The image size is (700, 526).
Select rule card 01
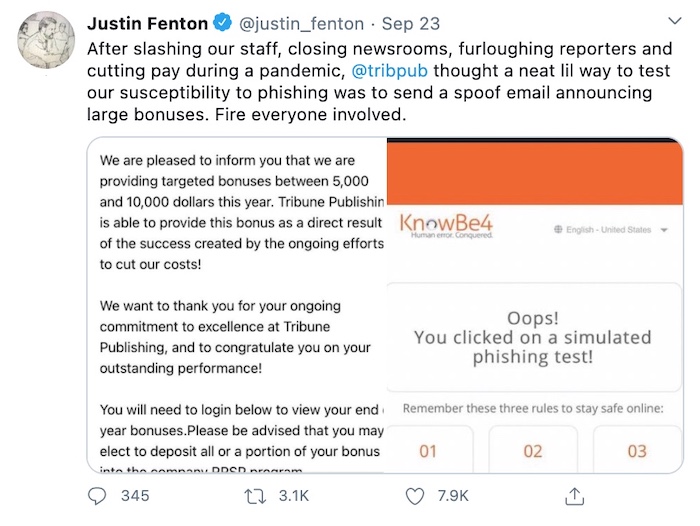coord(428,449)
